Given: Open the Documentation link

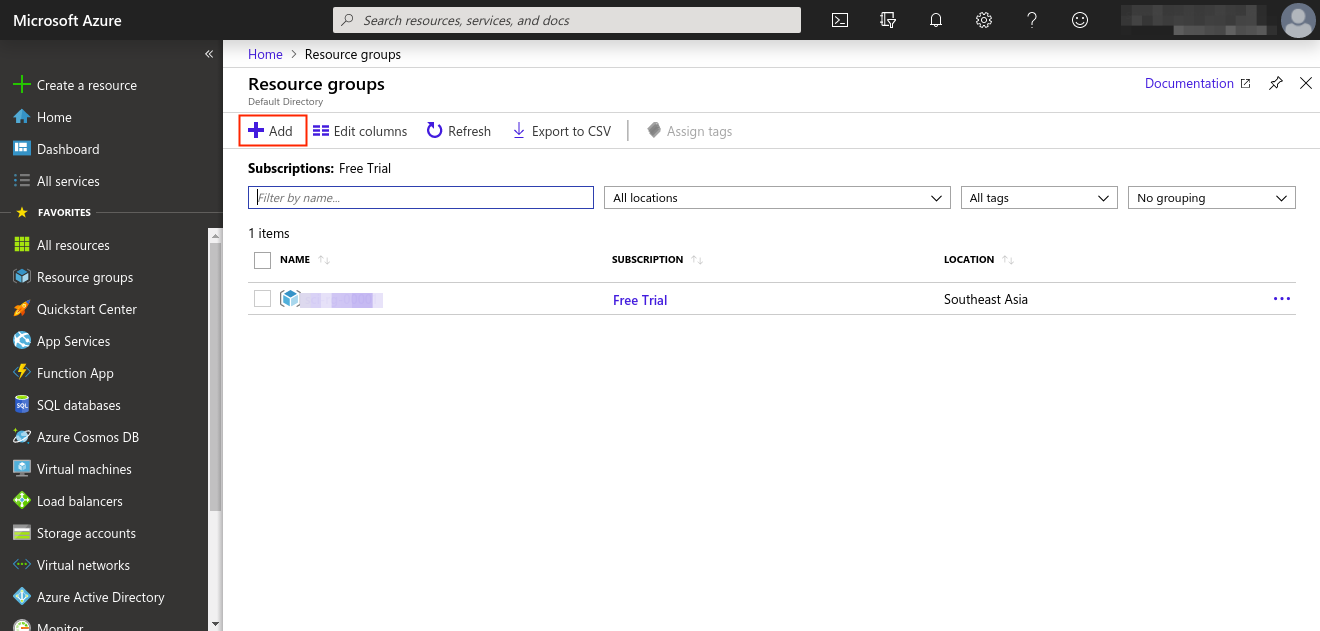Looking at the screenshot, I should (x=1197, y=84).
